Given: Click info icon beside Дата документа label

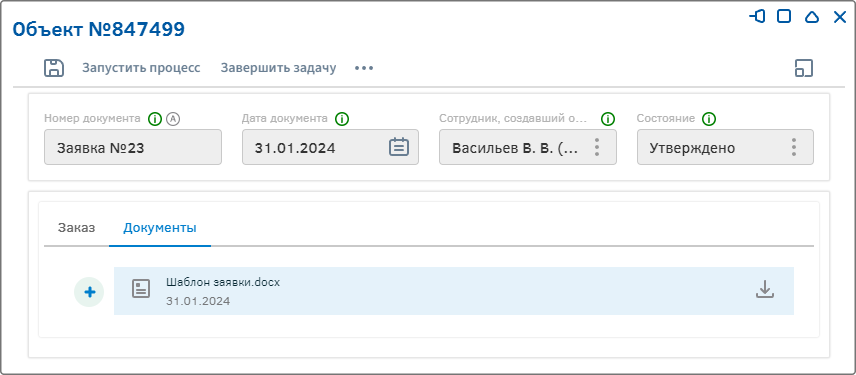Looking at the screenshot, I should tap(342, 118).
